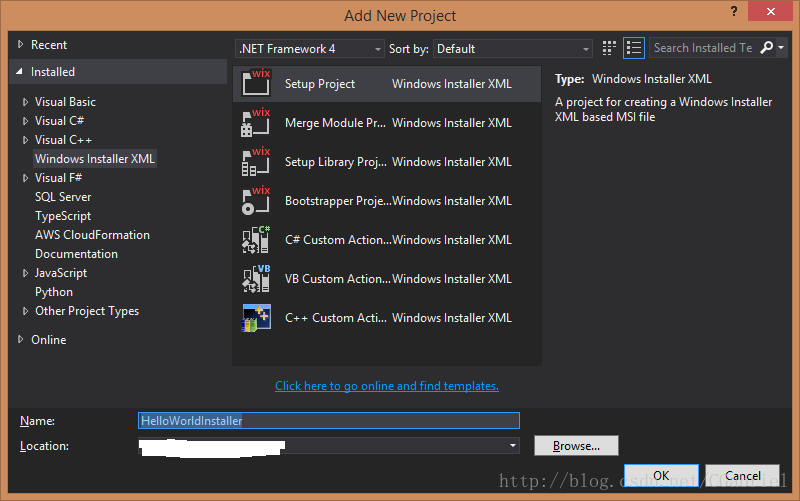Open the help question mark button
The width and height of the screenshot is (800, 501).
click(734, 11)
